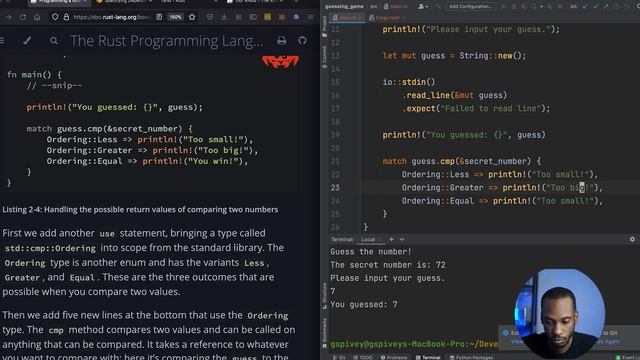Click "You guessed: 7" terminal output
640x360 pixels.
click(x=364, y=304)
